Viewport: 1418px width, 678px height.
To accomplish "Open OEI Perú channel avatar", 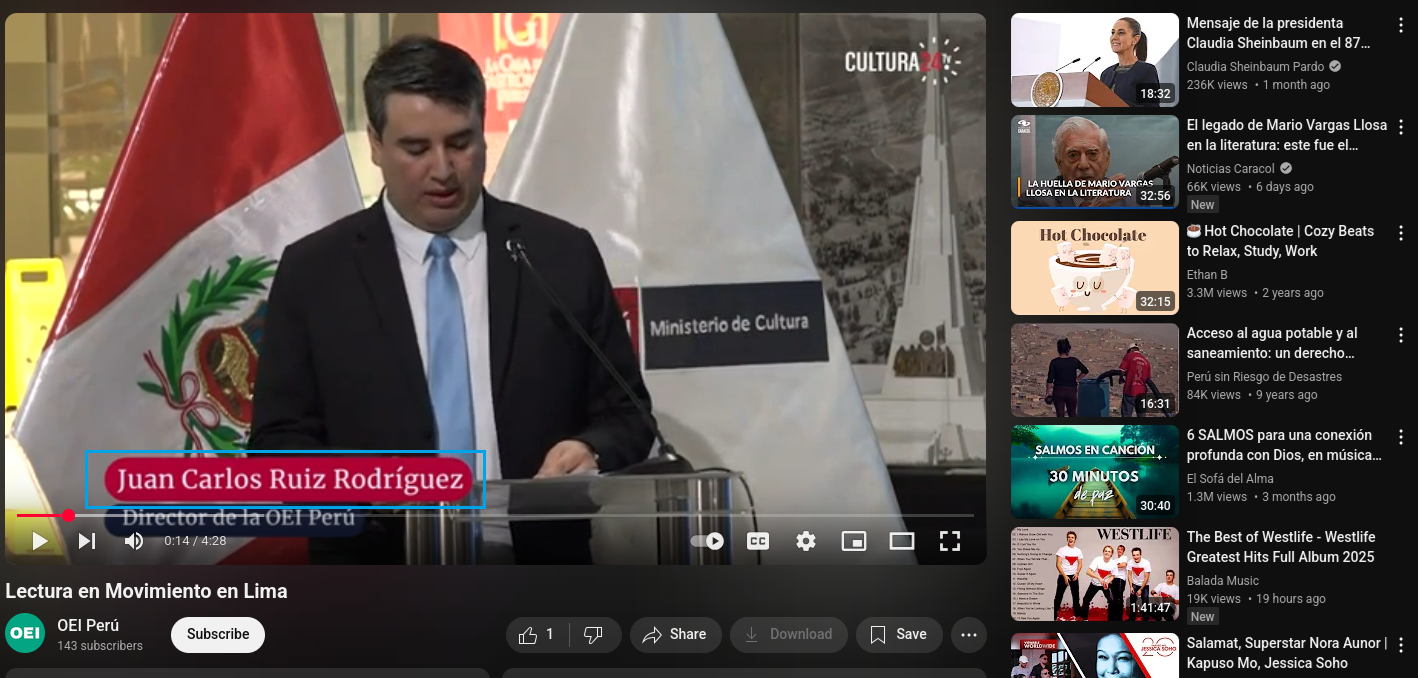I will [x=25, y=634].
